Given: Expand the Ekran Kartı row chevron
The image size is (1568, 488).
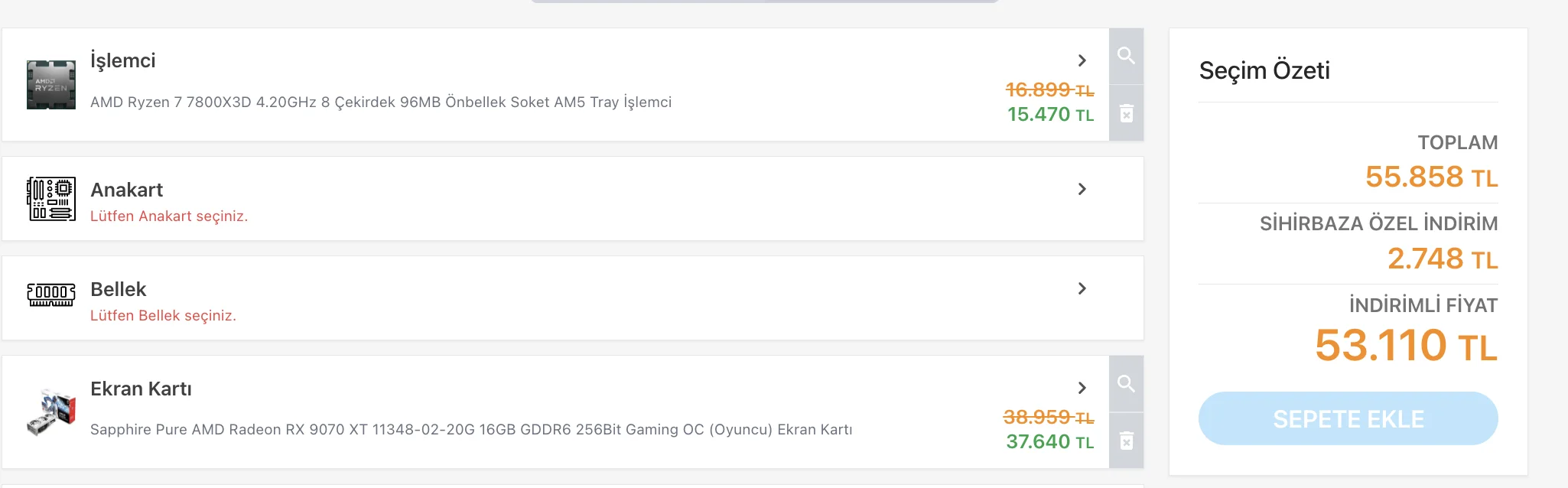Looking at the screenshot, I should (x=1082, y=388).
